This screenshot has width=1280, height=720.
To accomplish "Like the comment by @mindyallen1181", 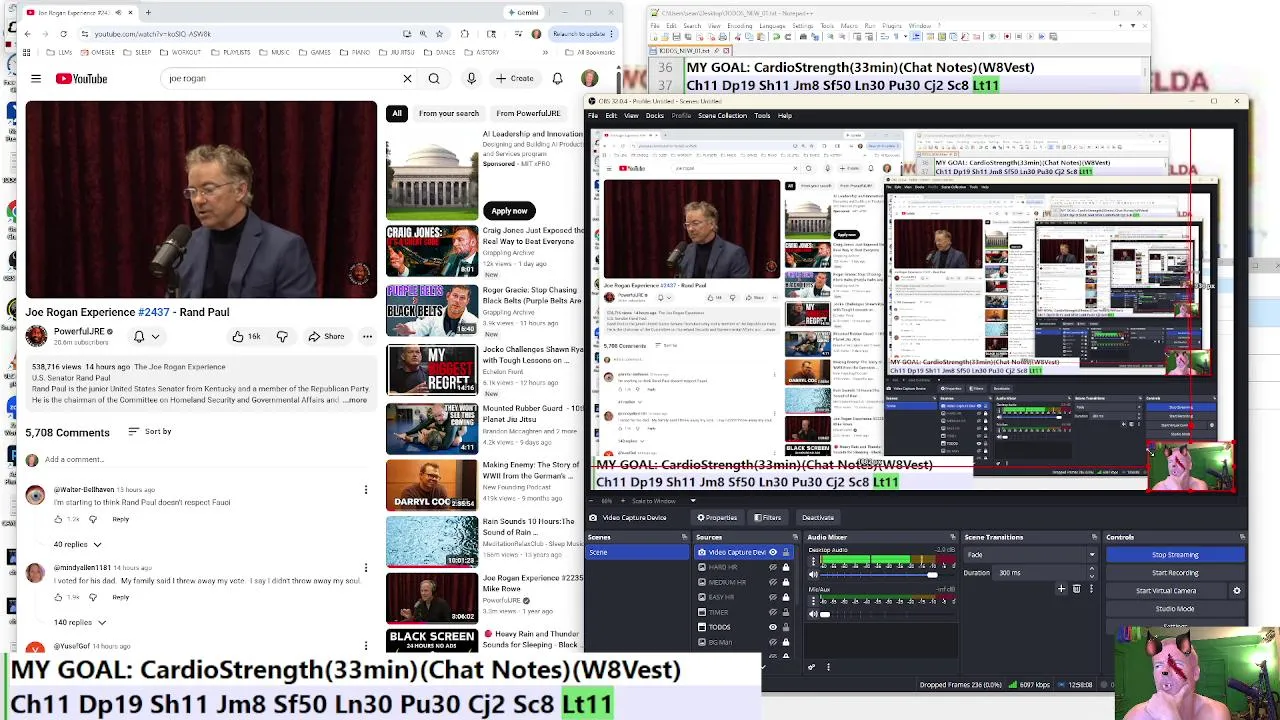I will click(x=58, y=597).
